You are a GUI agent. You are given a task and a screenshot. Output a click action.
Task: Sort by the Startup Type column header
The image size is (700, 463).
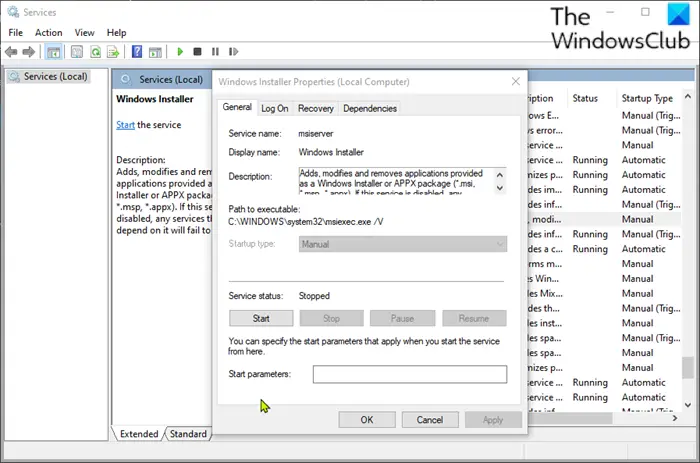pyautogui.click(x=647, y=98)
